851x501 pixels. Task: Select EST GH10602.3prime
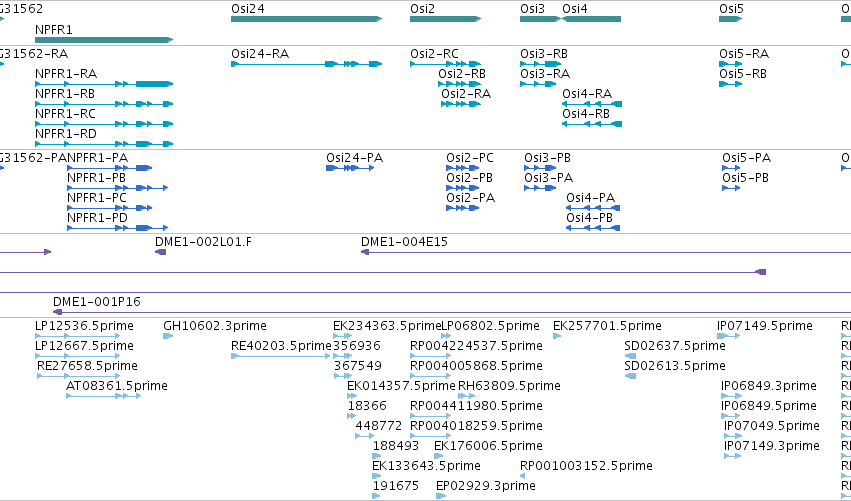point(168,336)
